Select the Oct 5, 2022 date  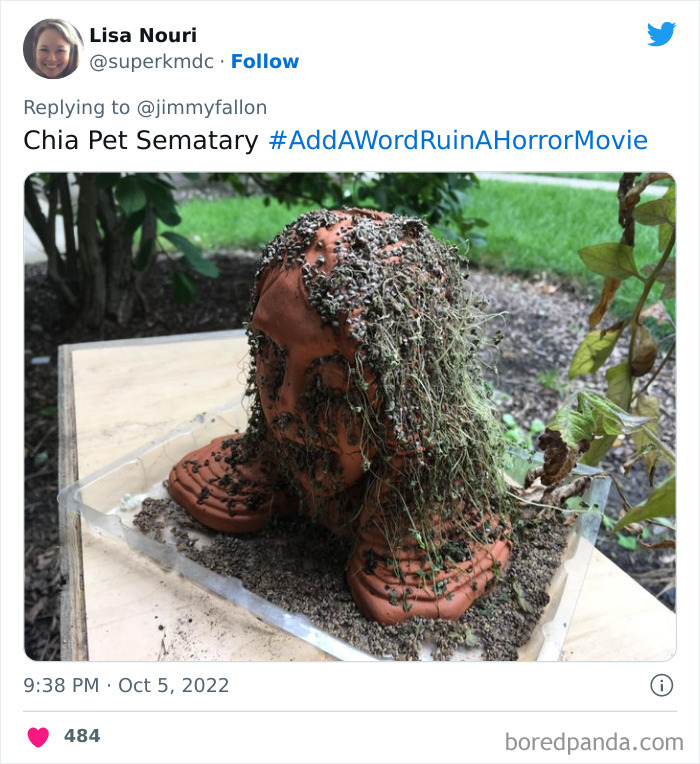pos(173,686)
